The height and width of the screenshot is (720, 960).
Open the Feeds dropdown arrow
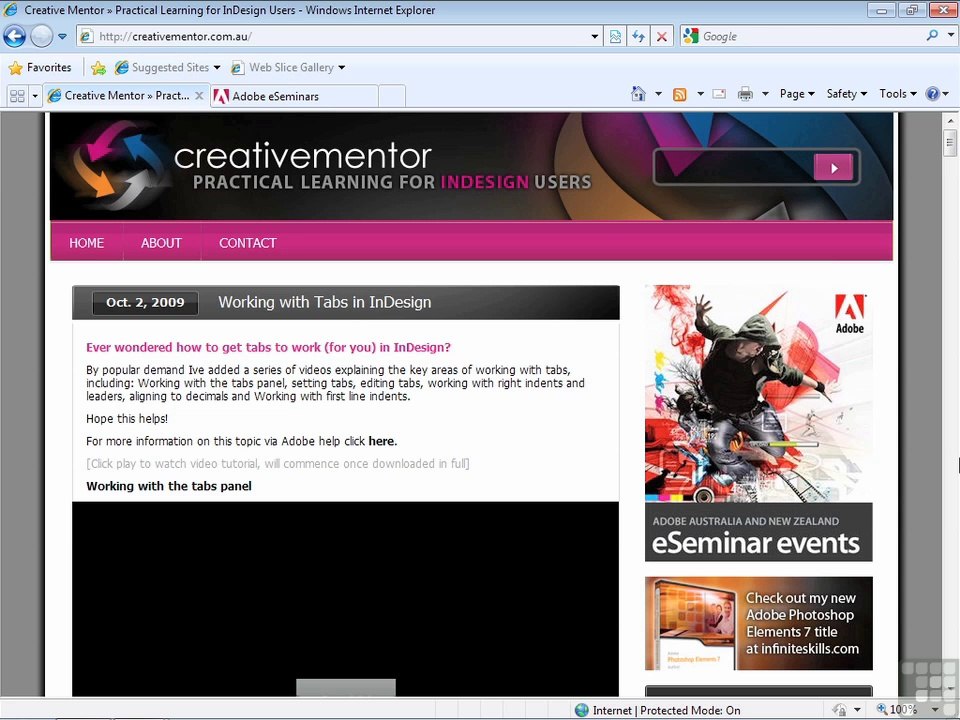pos(700,94)
